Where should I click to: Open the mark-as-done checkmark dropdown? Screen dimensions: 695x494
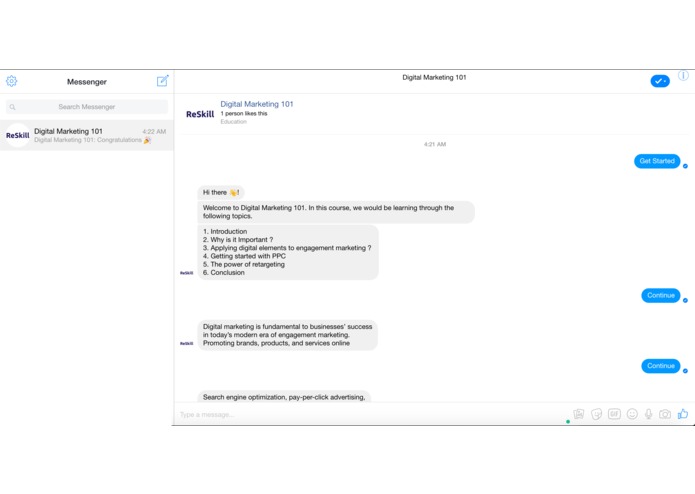click(x=660, y=81)
